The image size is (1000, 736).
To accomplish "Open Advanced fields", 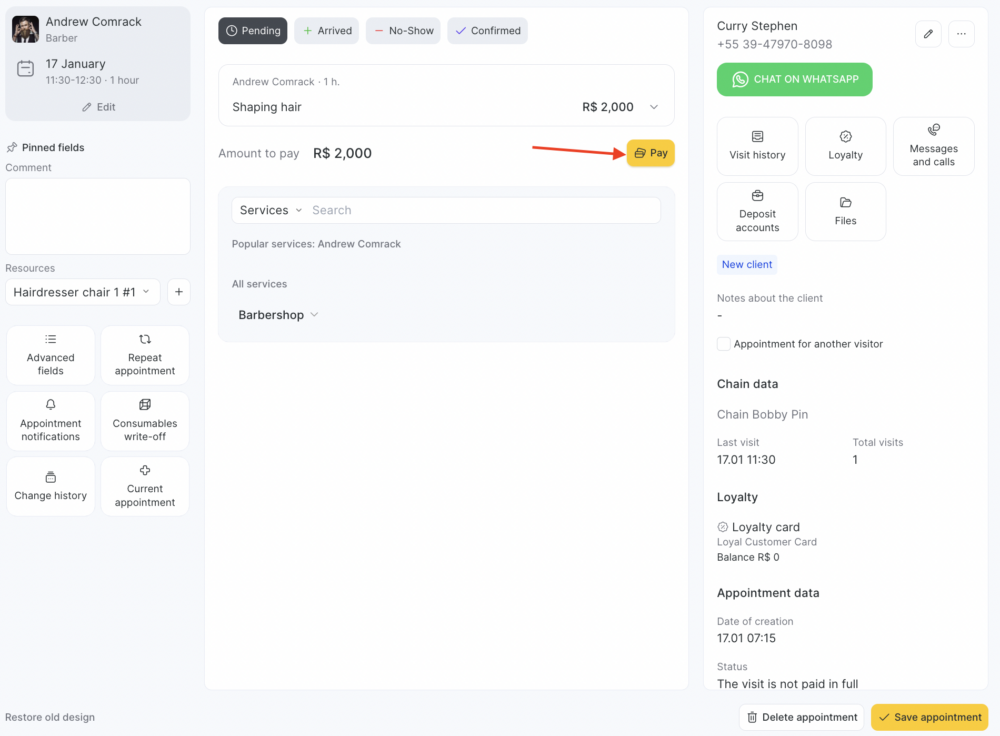I will pyautogui.click(x=50, y=355).
